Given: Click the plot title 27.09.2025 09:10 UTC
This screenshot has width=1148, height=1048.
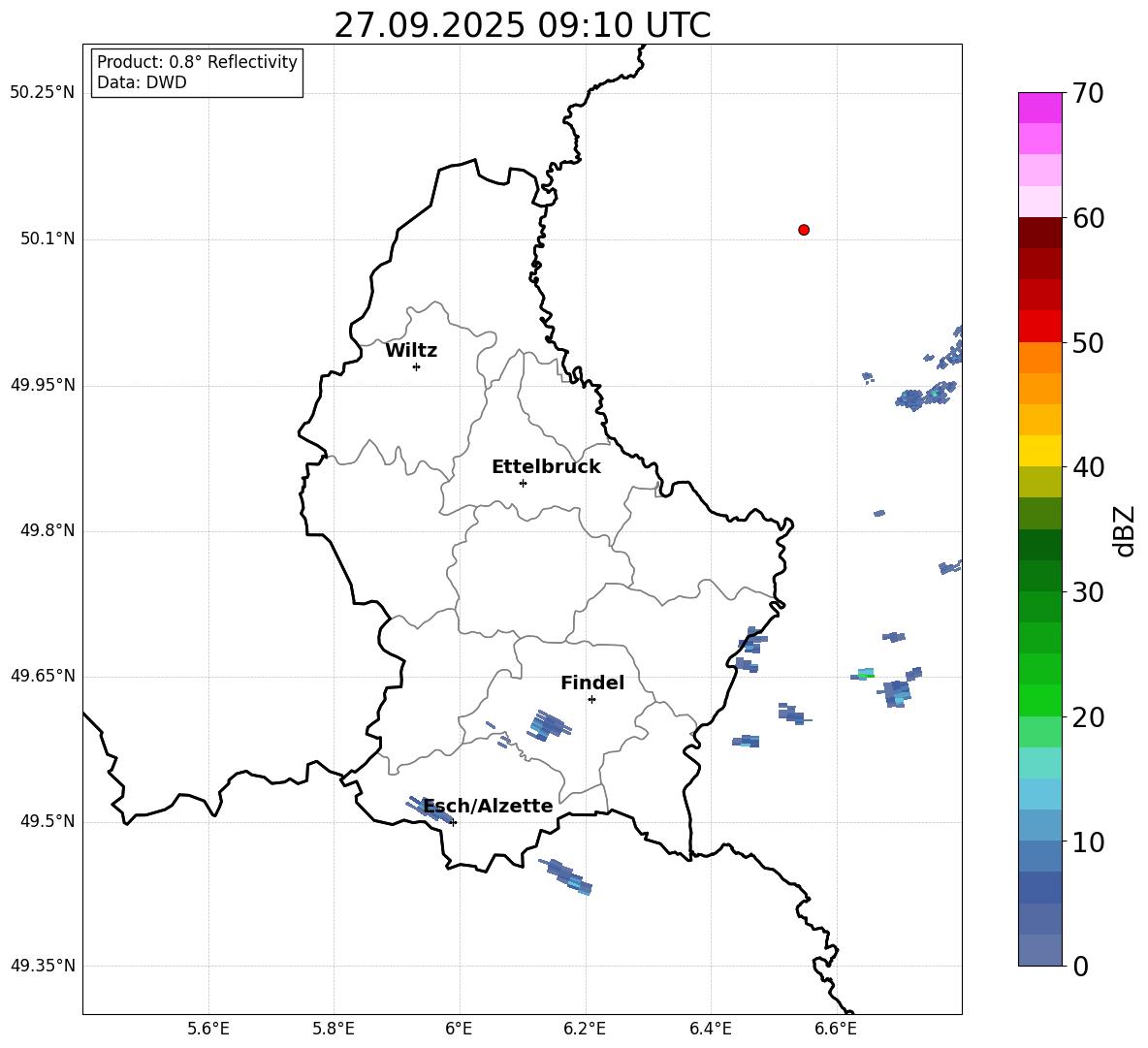Looking at the screenshot, I should click(x=523, y=25).
